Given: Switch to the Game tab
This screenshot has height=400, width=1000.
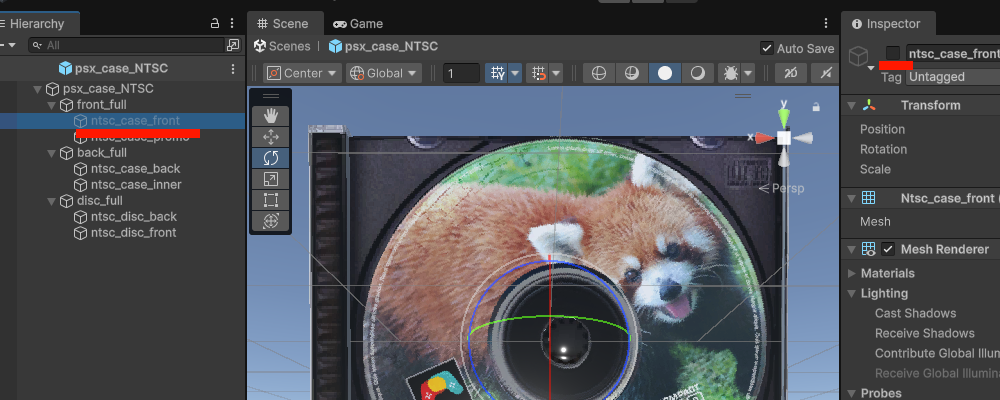Looking at the screenshot, I should pos(358,23).
